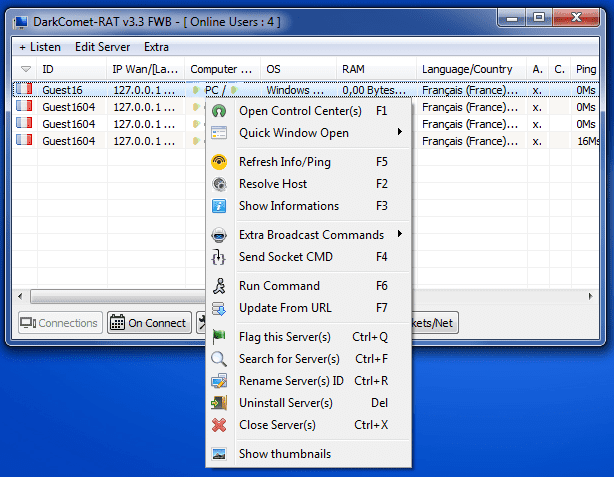Select Rename Server(s) ID entry
Image resolution: width=614 pixels, height=477 pixels.
tap(309, 381)
